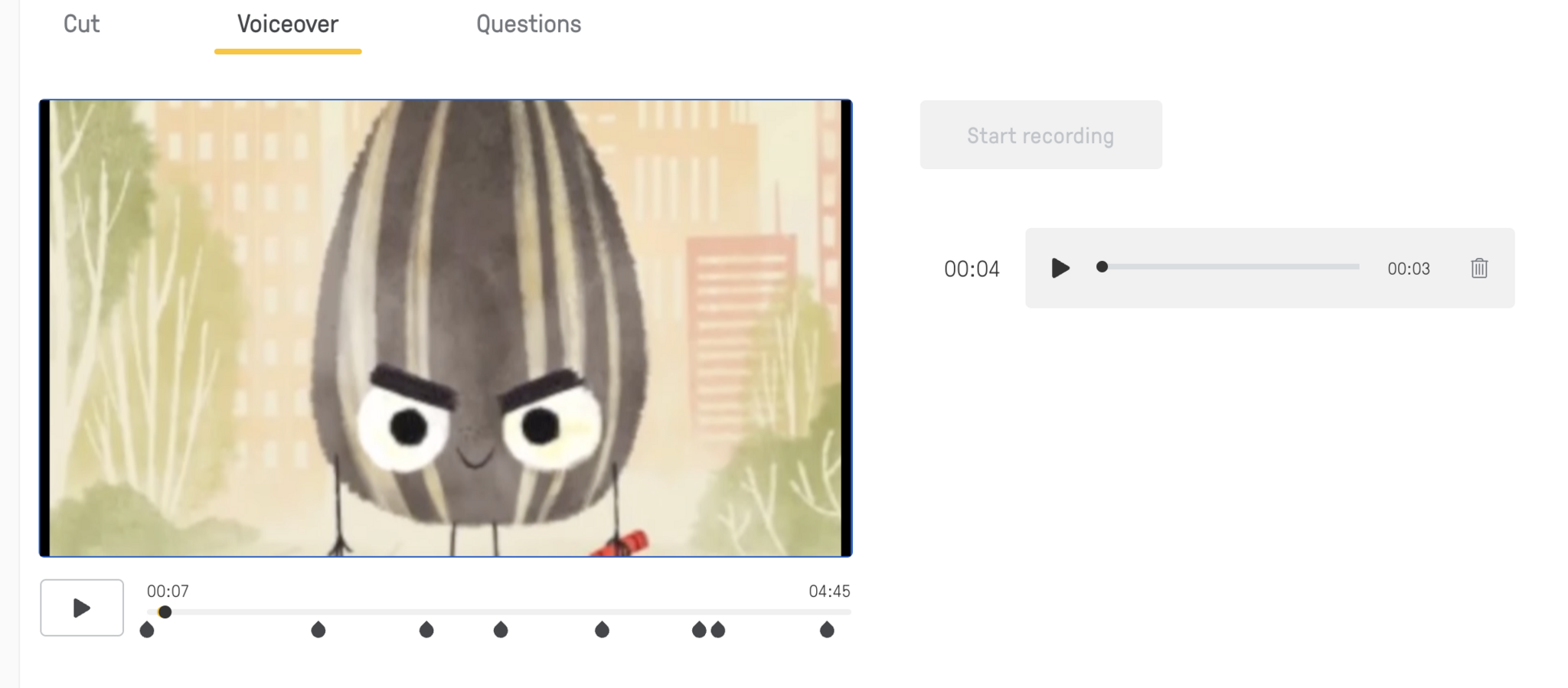Click the voiceover audio progress track

click(1230, 266)
